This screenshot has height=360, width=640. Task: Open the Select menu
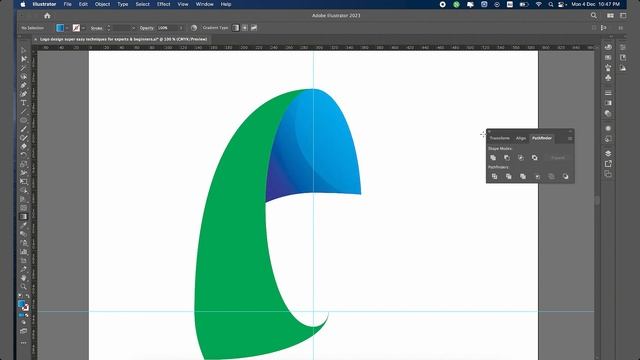142,4
